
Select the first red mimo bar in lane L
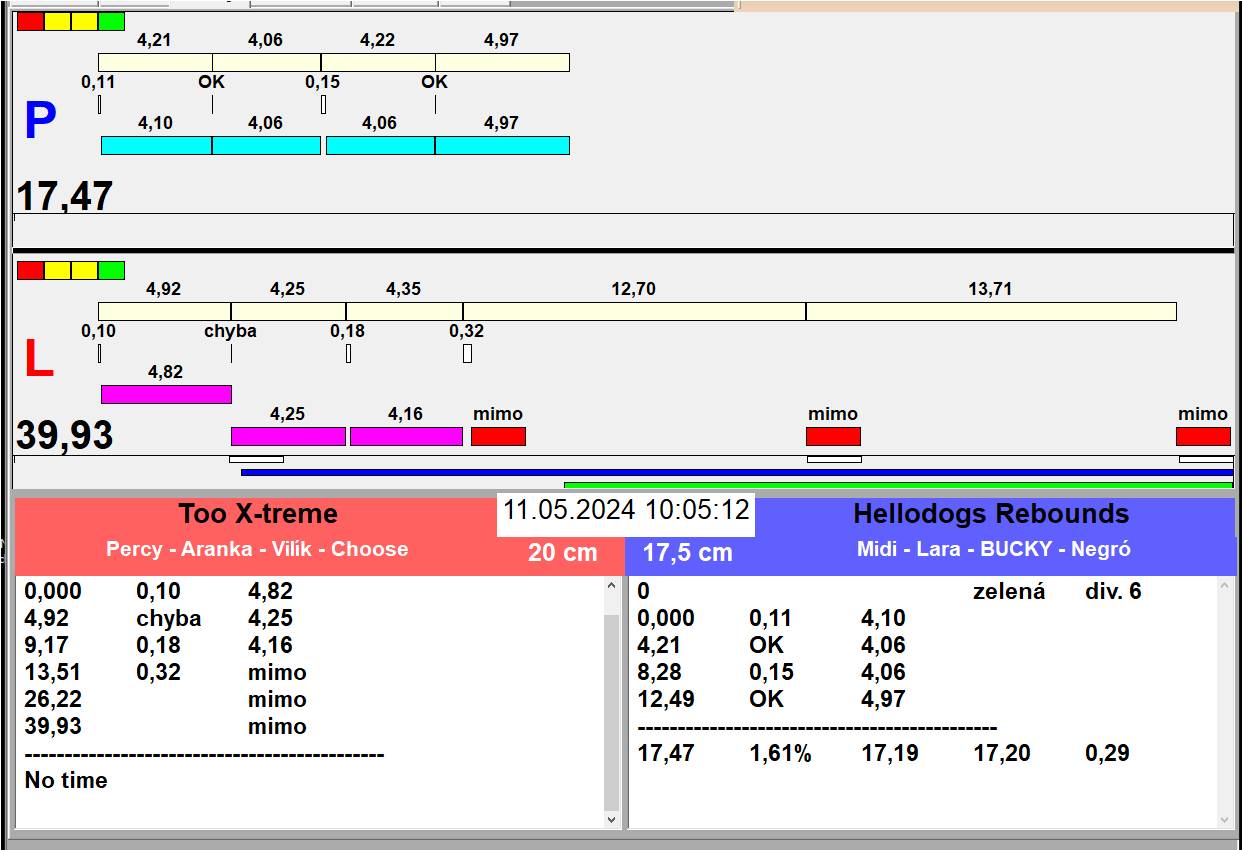coord(498,436)
